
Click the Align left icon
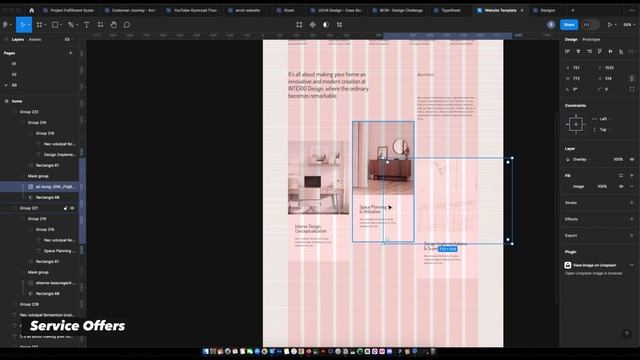tap(567, 51)
